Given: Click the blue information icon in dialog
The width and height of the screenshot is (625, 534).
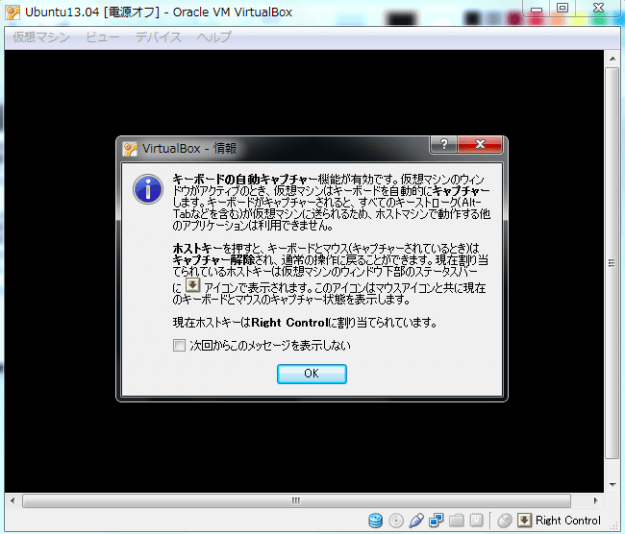Looking at the screenshot, I should pyautogui.click(x=148, y=188).
